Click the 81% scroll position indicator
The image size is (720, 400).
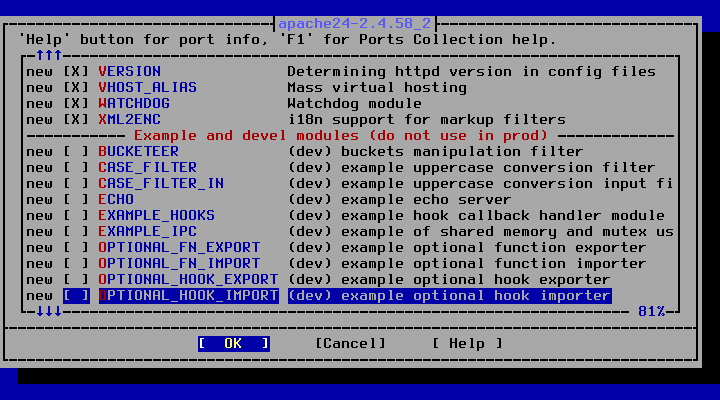point(652,312)
